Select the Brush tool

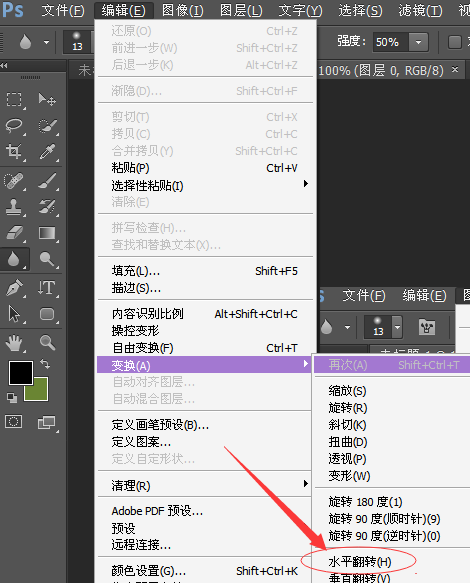pos(47,181)
